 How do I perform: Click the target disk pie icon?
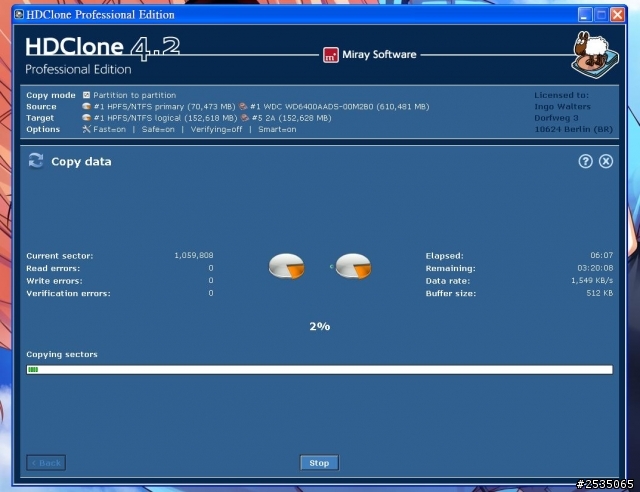[353, 266]
